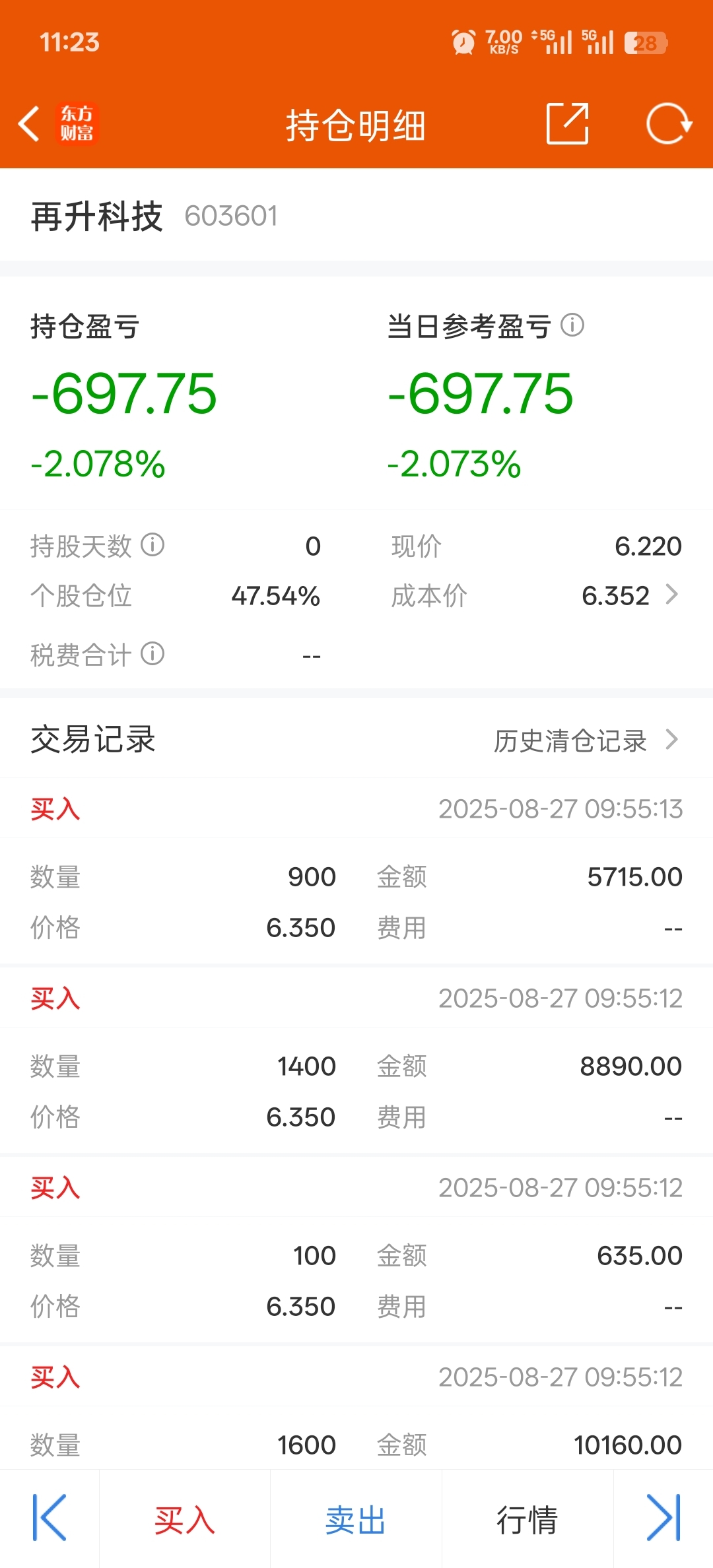Screen dimensions: 713x1568
Task: Tap the 成本价 value 6.352
Action: pos(616,596)
